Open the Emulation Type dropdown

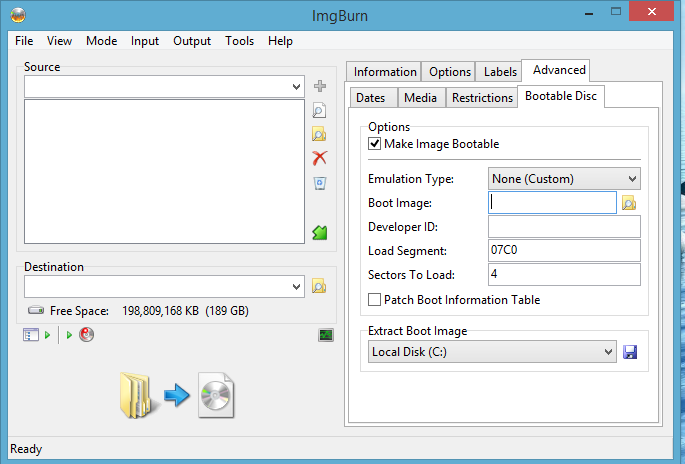click(x=564, y=179)
